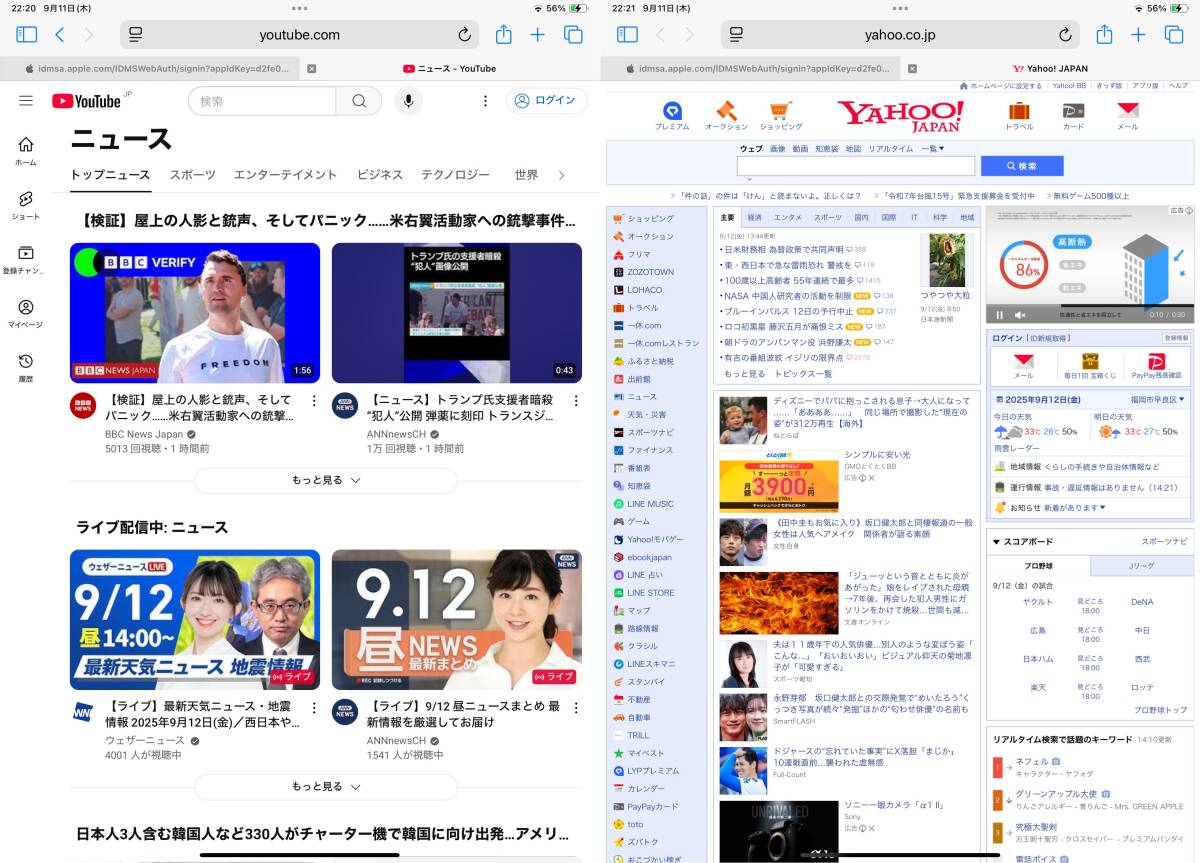Open options for ANN トランプ氏支援者暗殺 video
1200x863 pixels.
(x=575, y=401)
